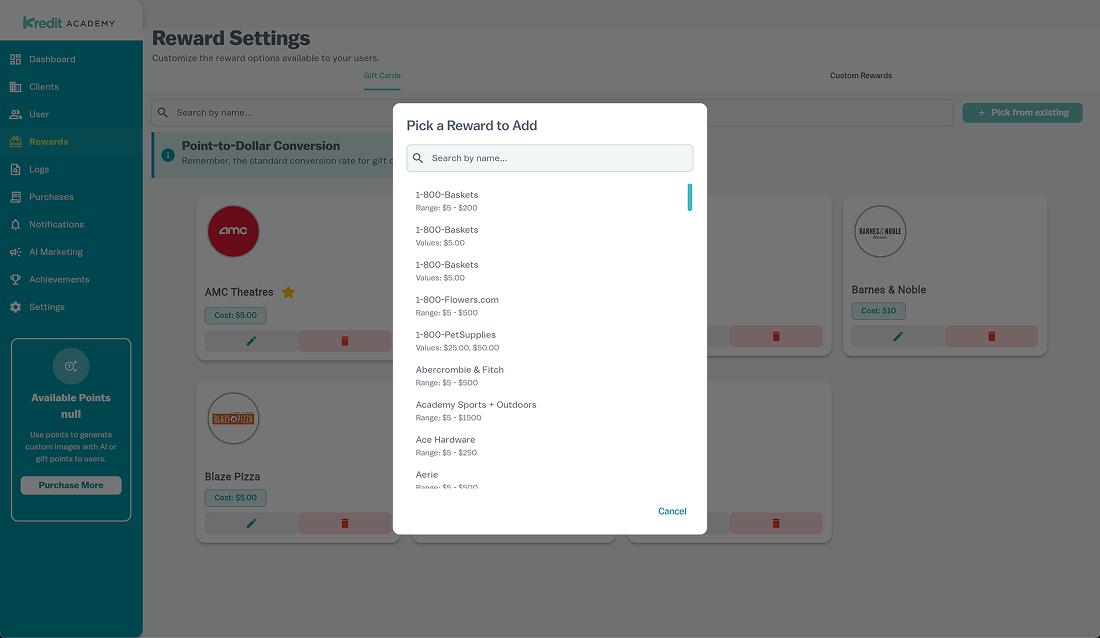Click the Barnes & Noble logo
The height and width of the screenshot is (638, 1100).
880,231
